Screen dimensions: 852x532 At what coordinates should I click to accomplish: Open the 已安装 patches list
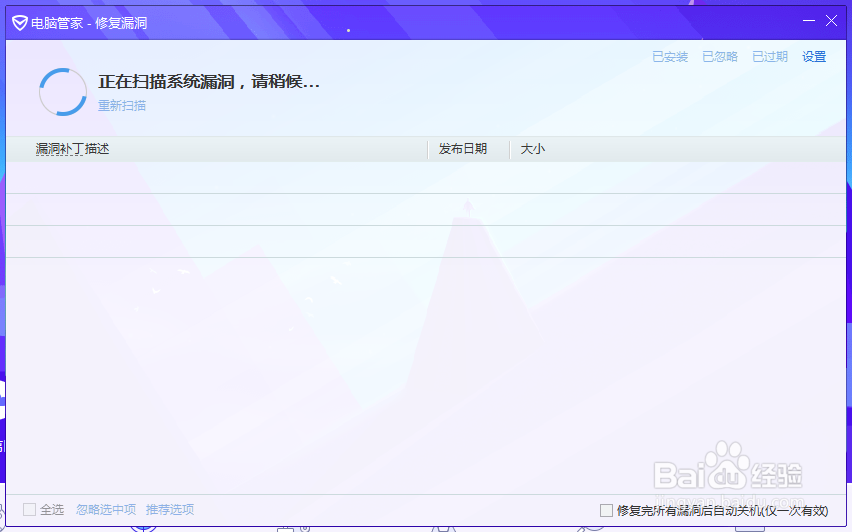(x=670, y=57)
